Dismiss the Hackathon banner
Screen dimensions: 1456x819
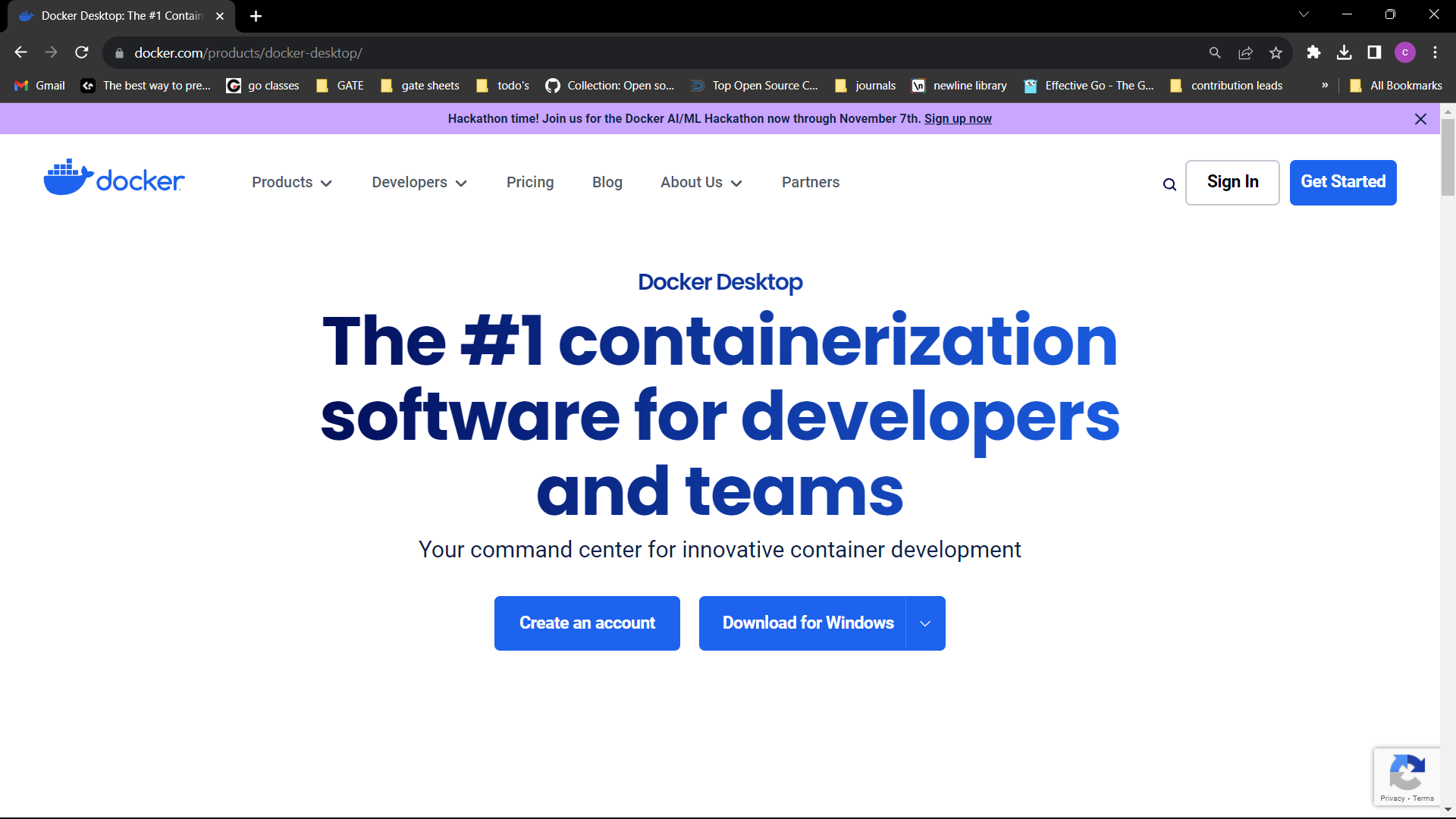1420,119
